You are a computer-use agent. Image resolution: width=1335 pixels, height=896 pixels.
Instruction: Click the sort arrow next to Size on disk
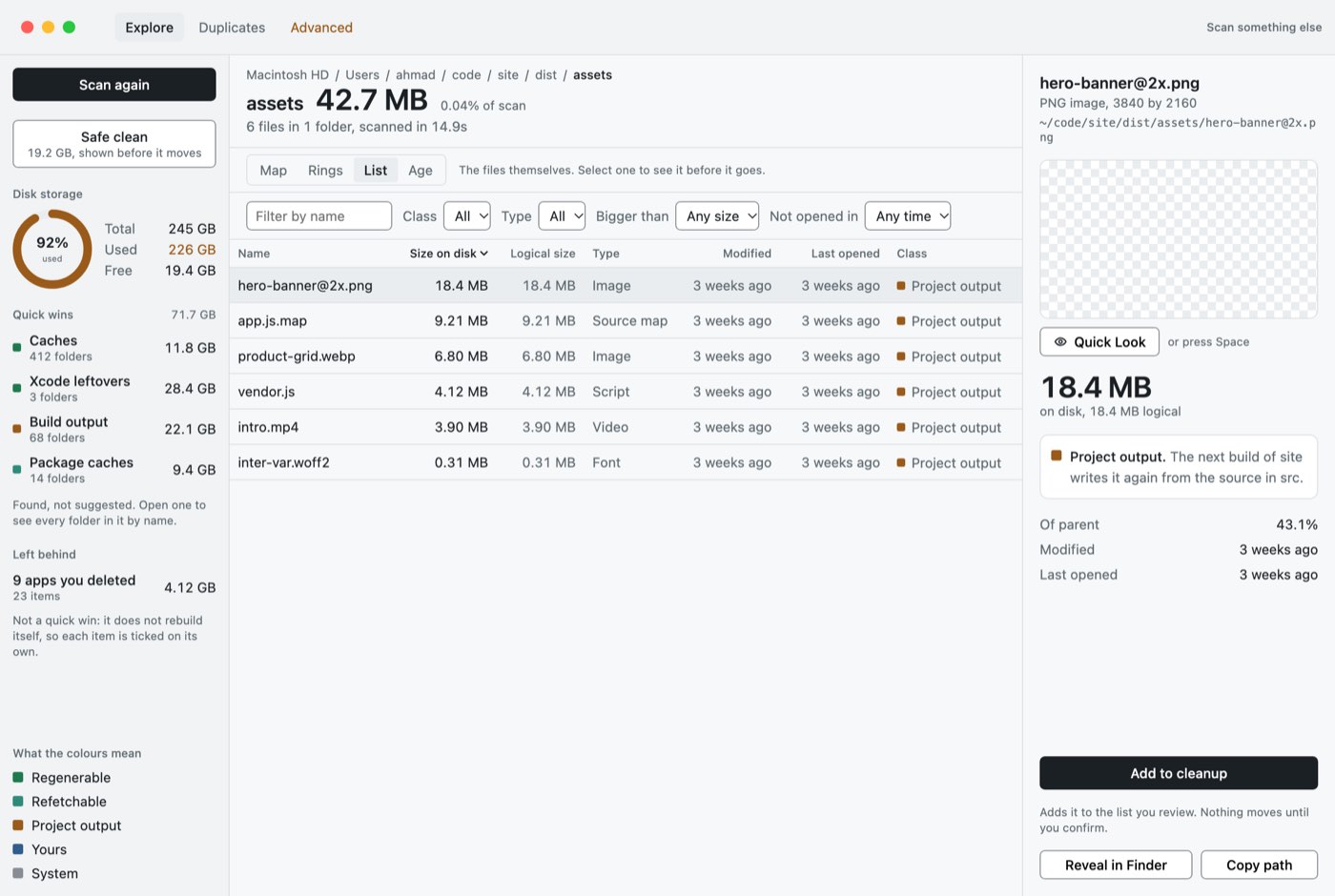[484, 254]
